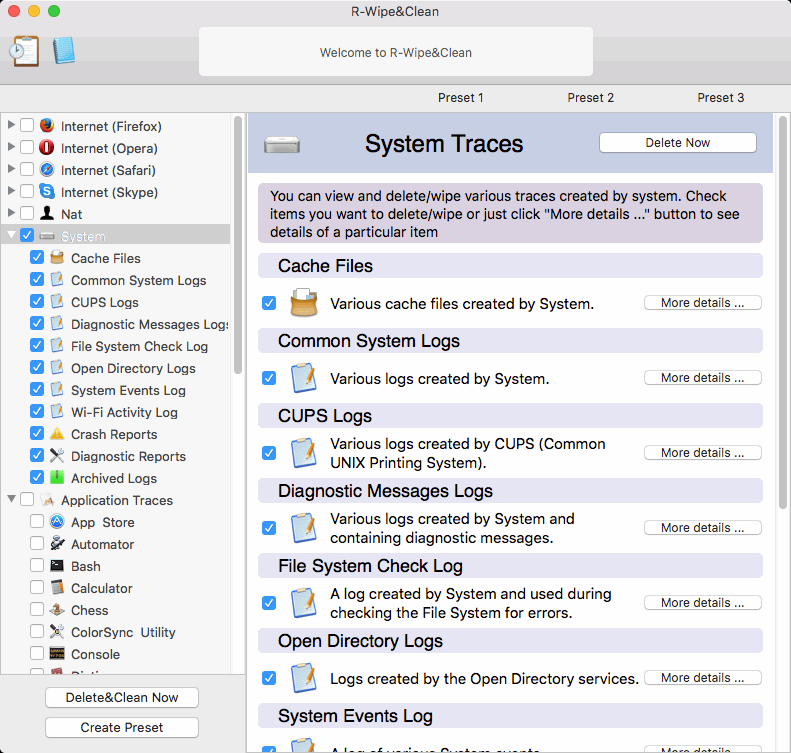
Task: Click the Console icon
Action: [57, 653]
